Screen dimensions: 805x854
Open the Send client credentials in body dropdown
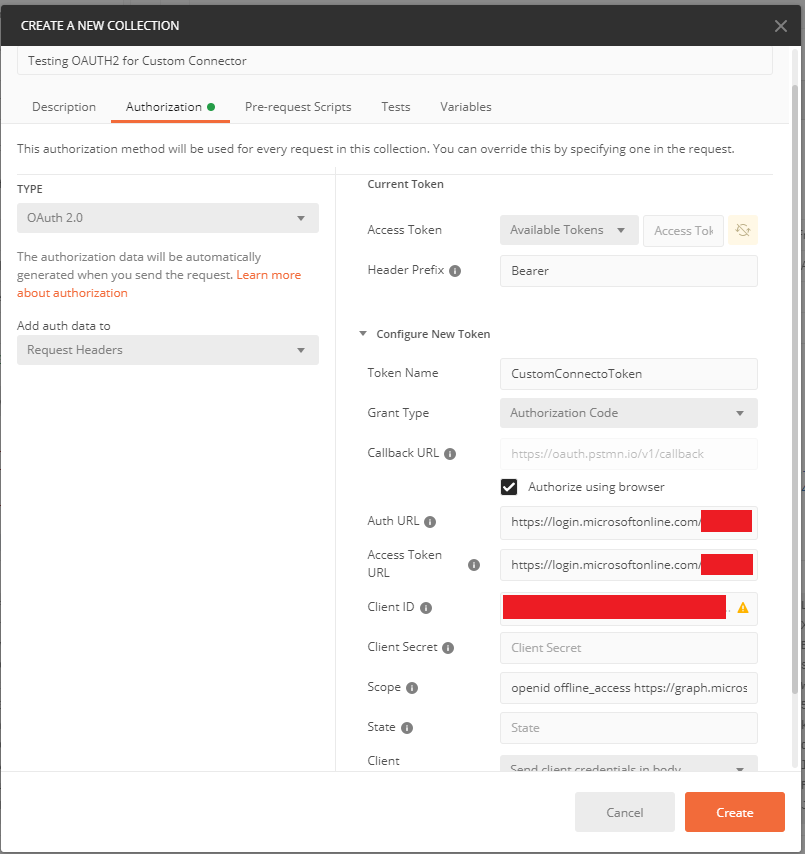tap(629, 763)
